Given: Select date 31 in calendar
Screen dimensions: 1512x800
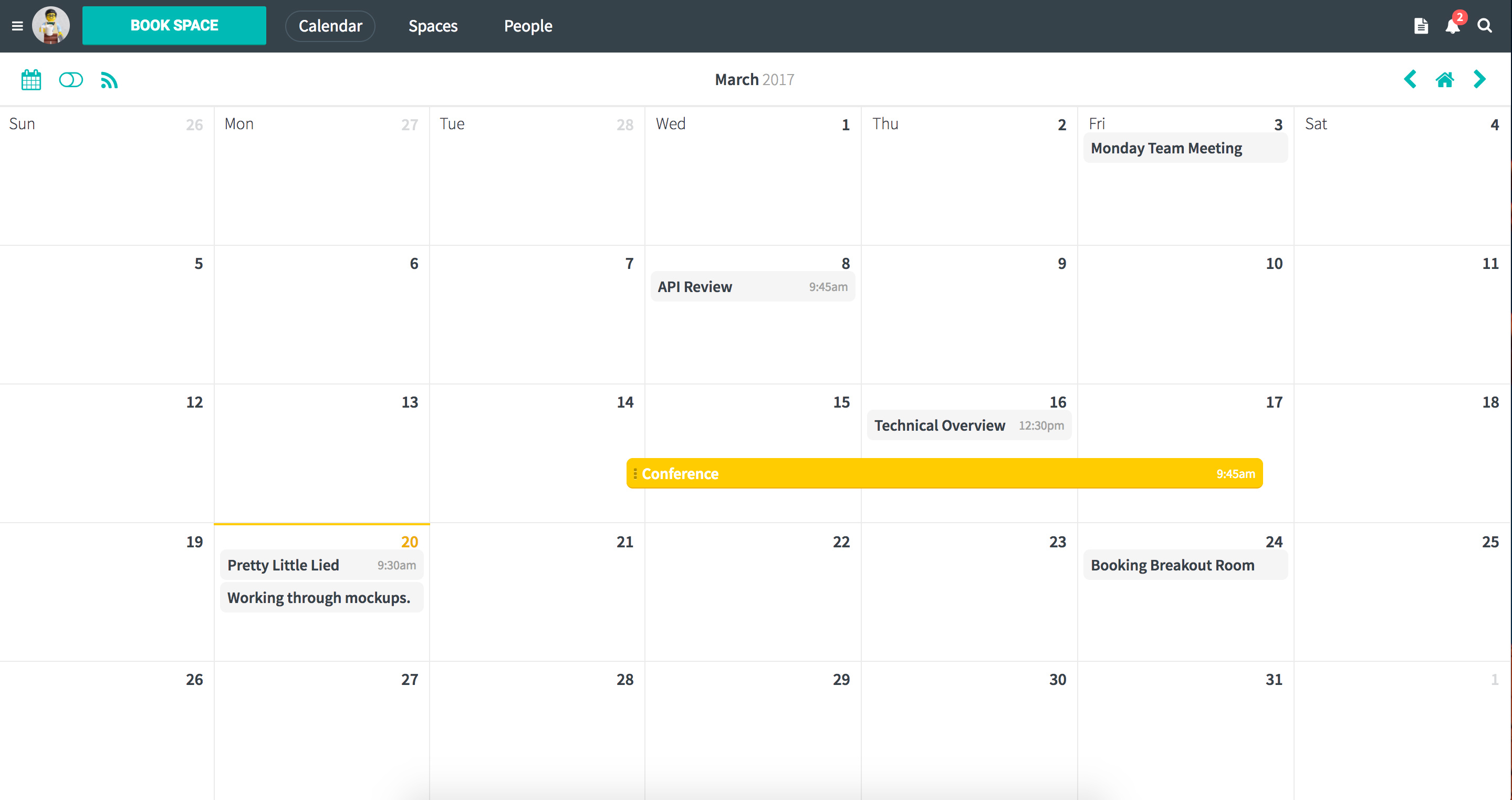Looking at the screenshot, I should [x=1274, y=679].
